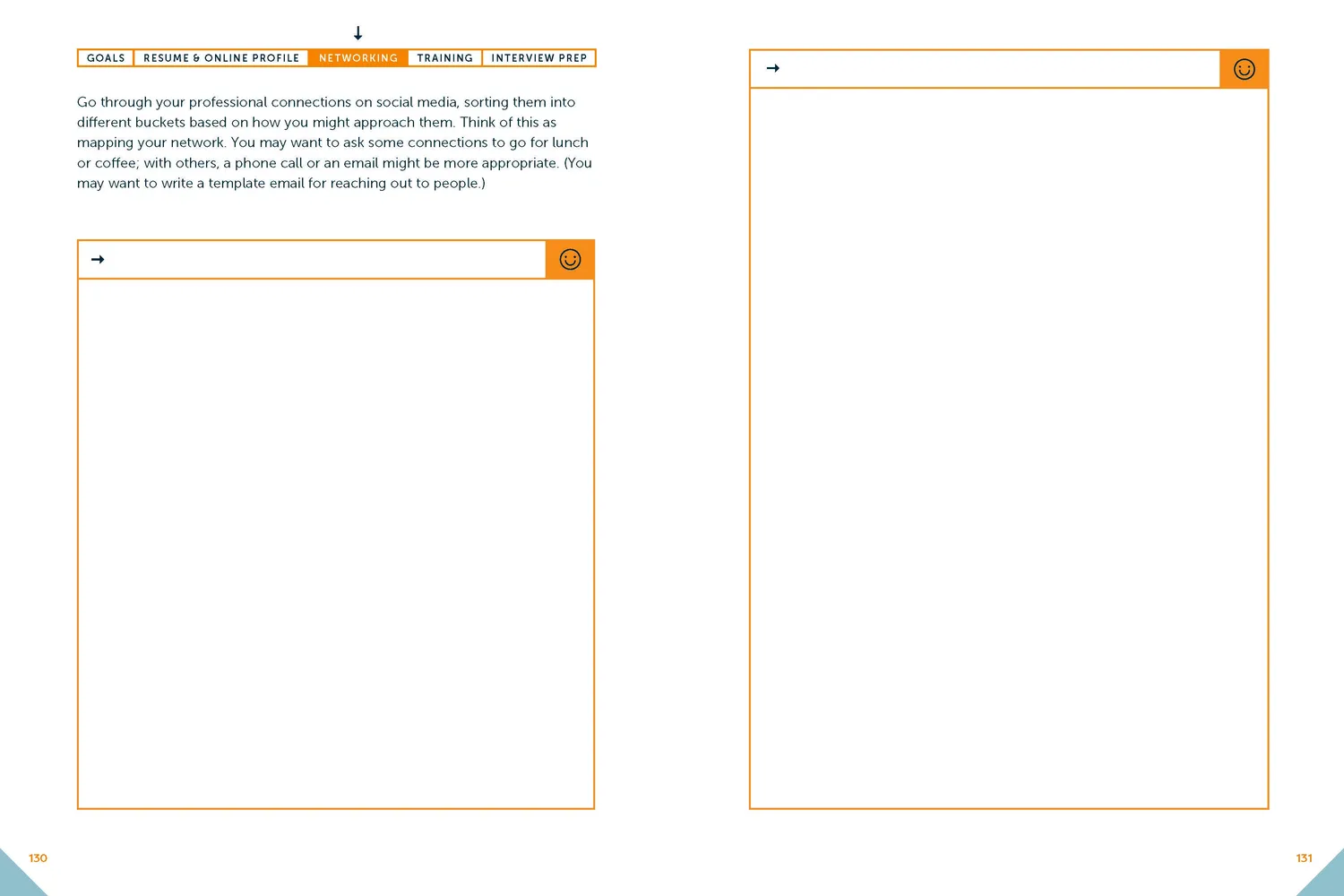Select the NETWORKING tab
The width and height of the screenshot is (1344, 896).
(x=358, y=58)
